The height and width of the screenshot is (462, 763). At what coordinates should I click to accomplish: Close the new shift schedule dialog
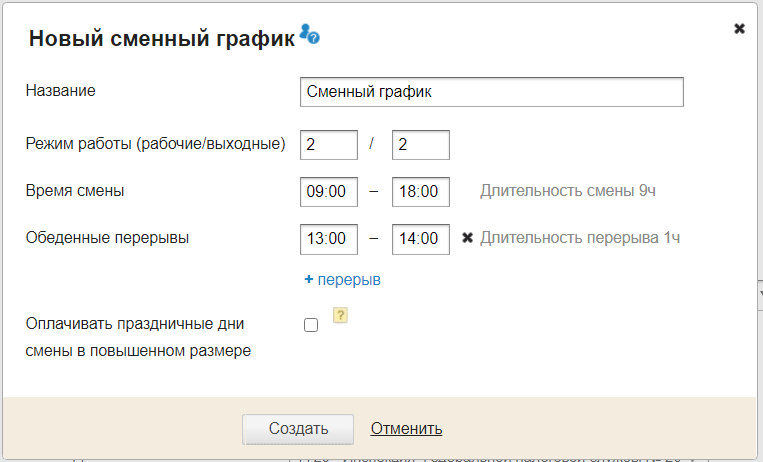click(739, 29)
